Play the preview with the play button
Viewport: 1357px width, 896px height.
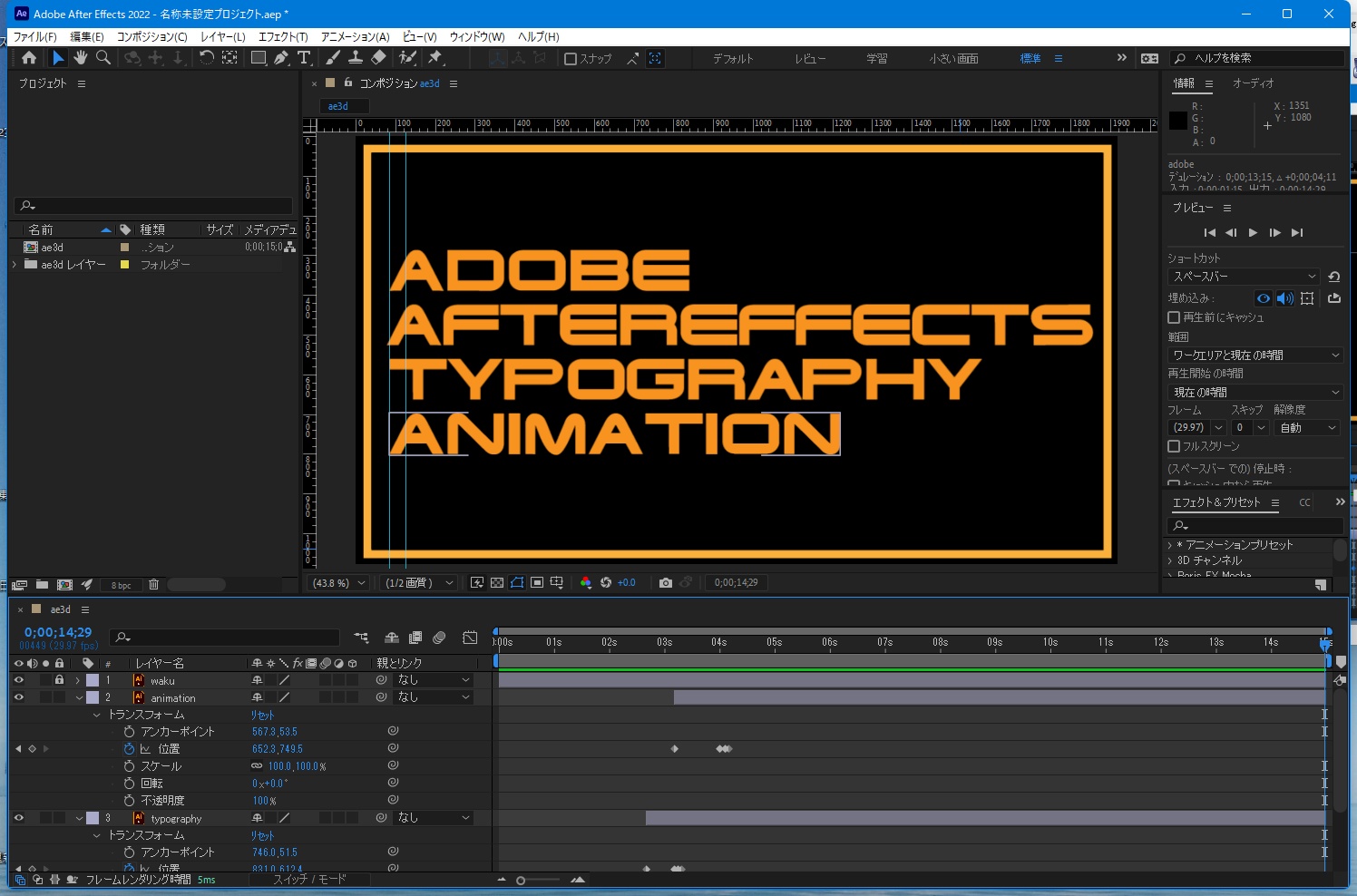[1253, 233]
